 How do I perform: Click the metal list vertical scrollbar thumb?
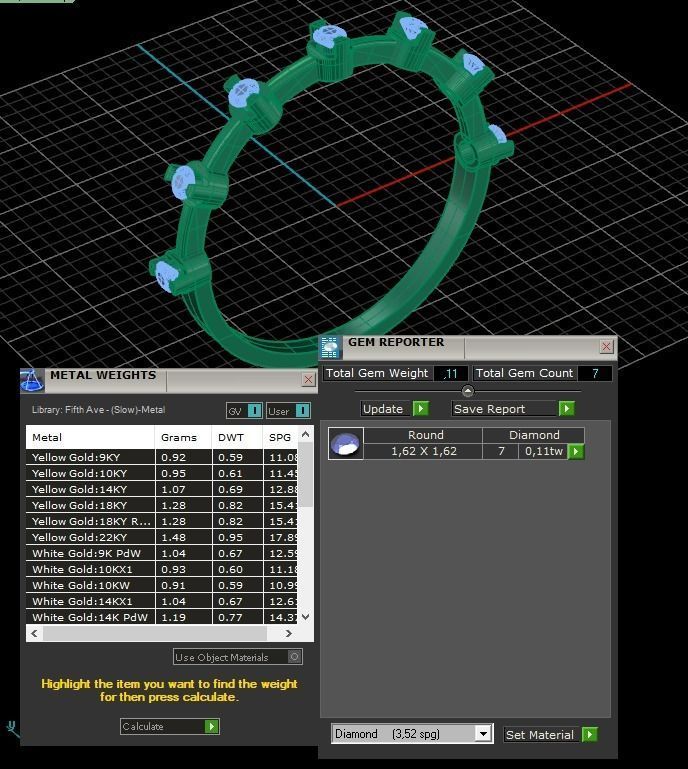(306, 475)
